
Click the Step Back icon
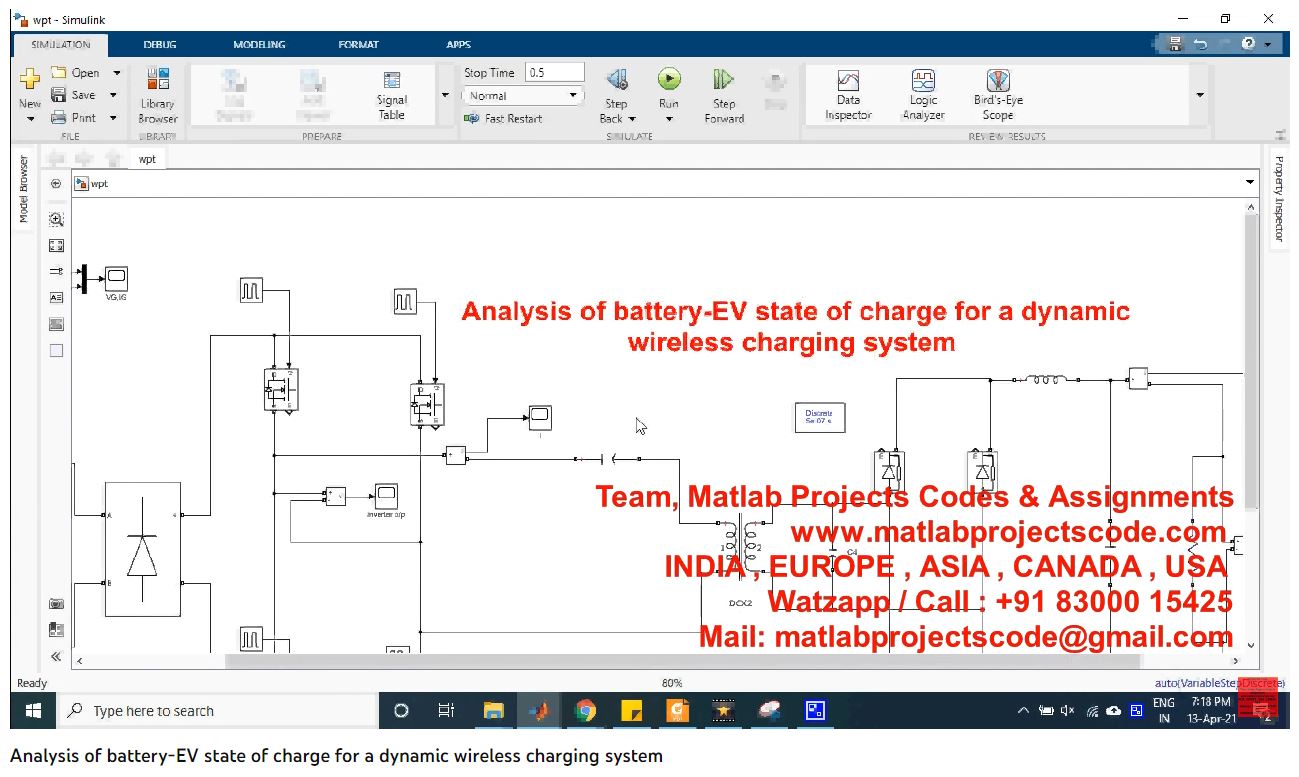(617, 79)
